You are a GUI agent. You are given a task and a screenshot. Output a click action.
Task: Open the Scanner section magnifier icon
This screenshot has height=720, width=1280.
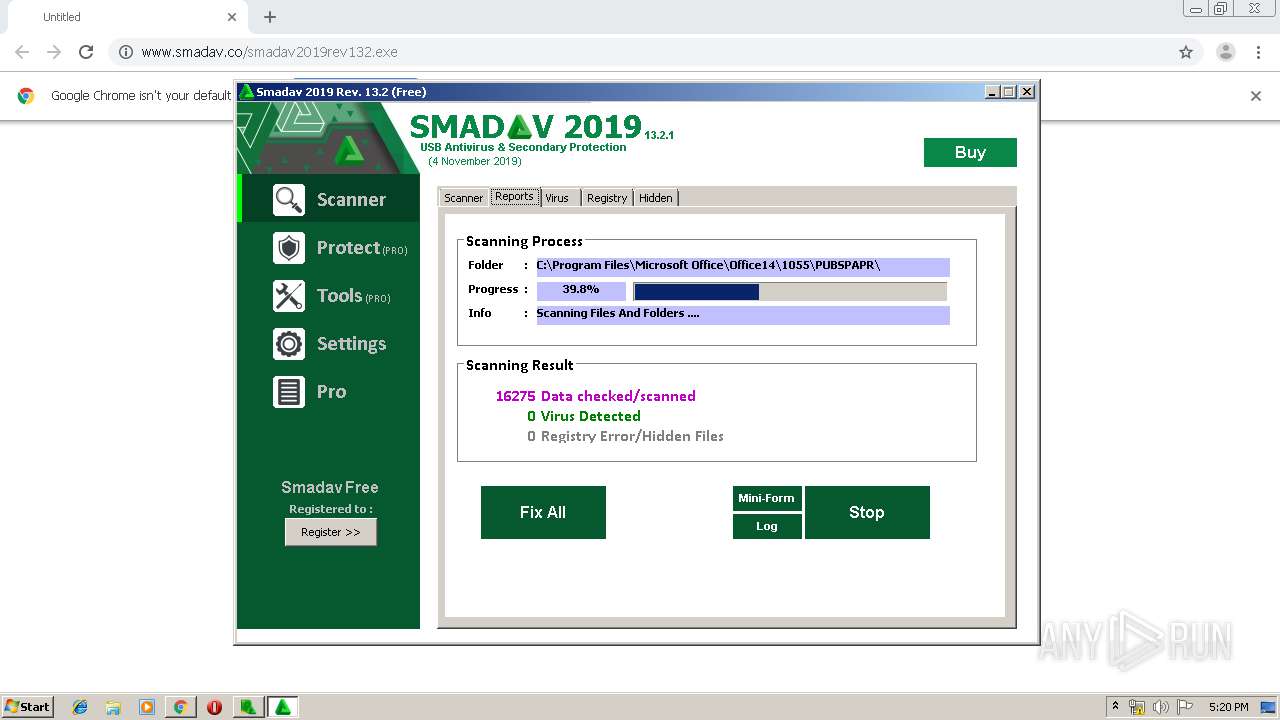point(289,200)
